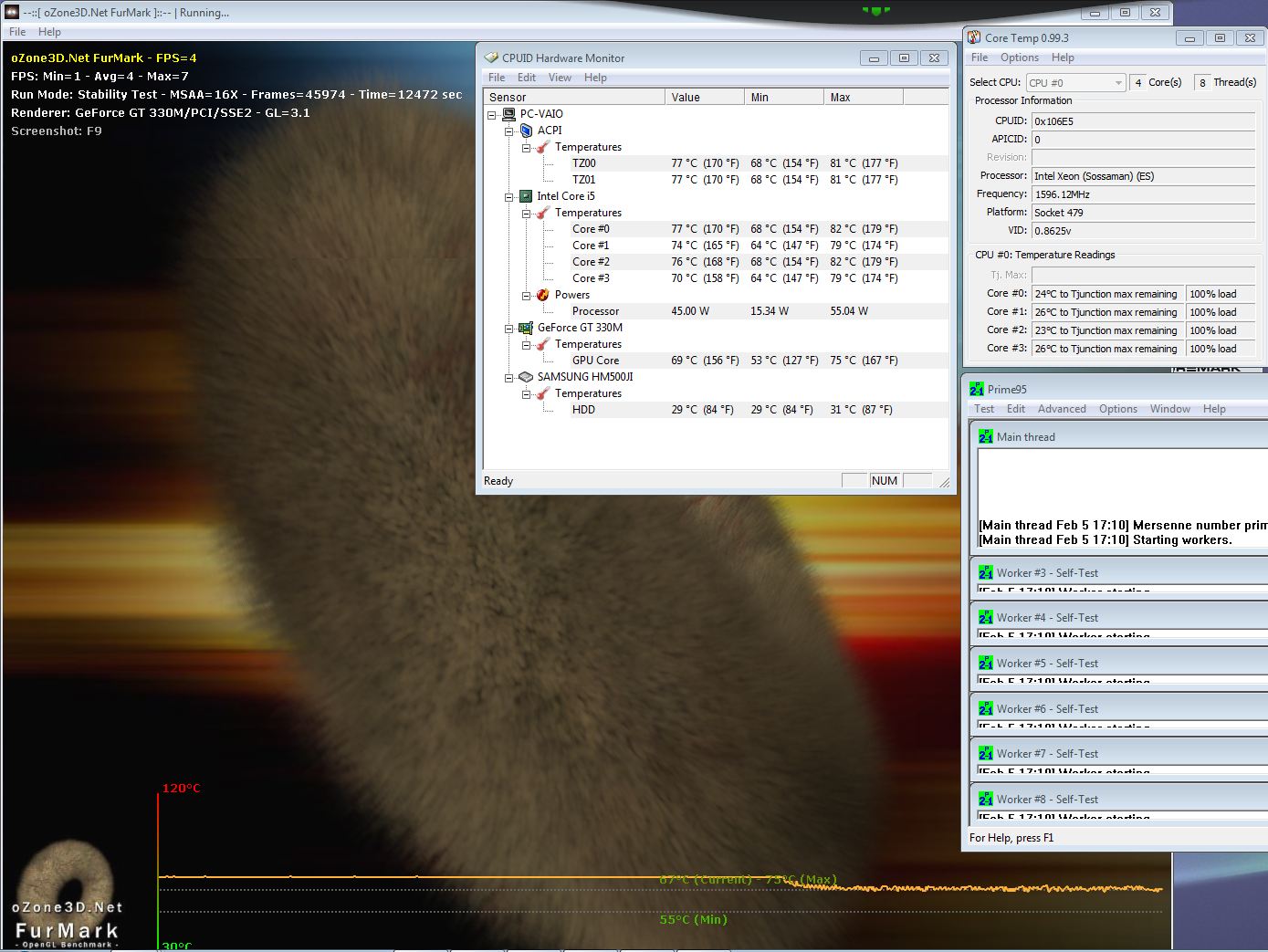1268x952 pixels.
Task: Click Worker #7 Self-Test icon
Action: click(x=986, y=754)
